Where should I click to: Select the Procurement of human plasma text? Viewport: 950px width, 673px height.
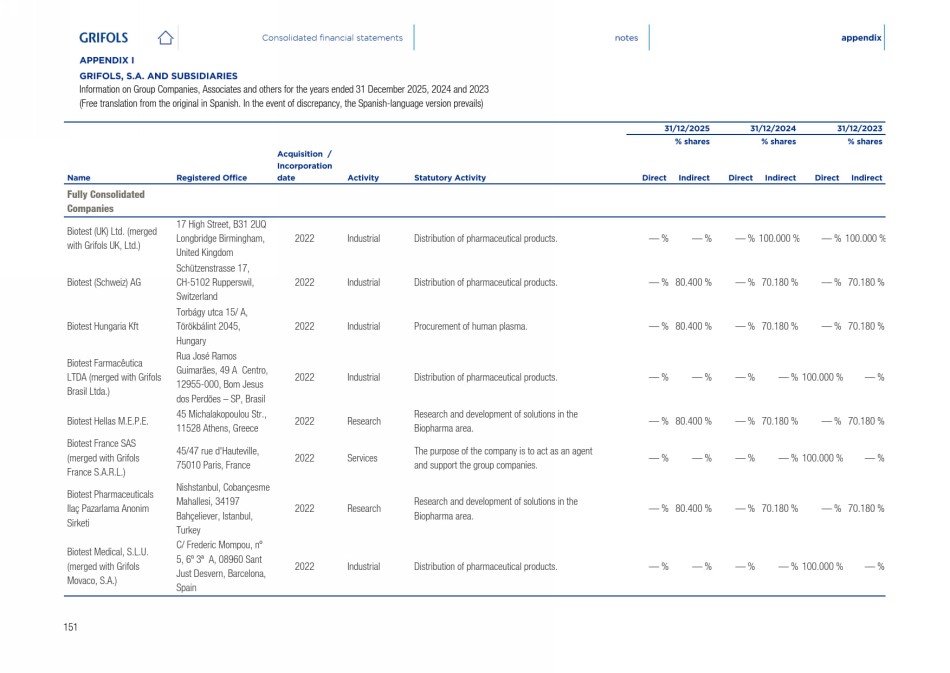pyautogui.click(x=470, y=326)
